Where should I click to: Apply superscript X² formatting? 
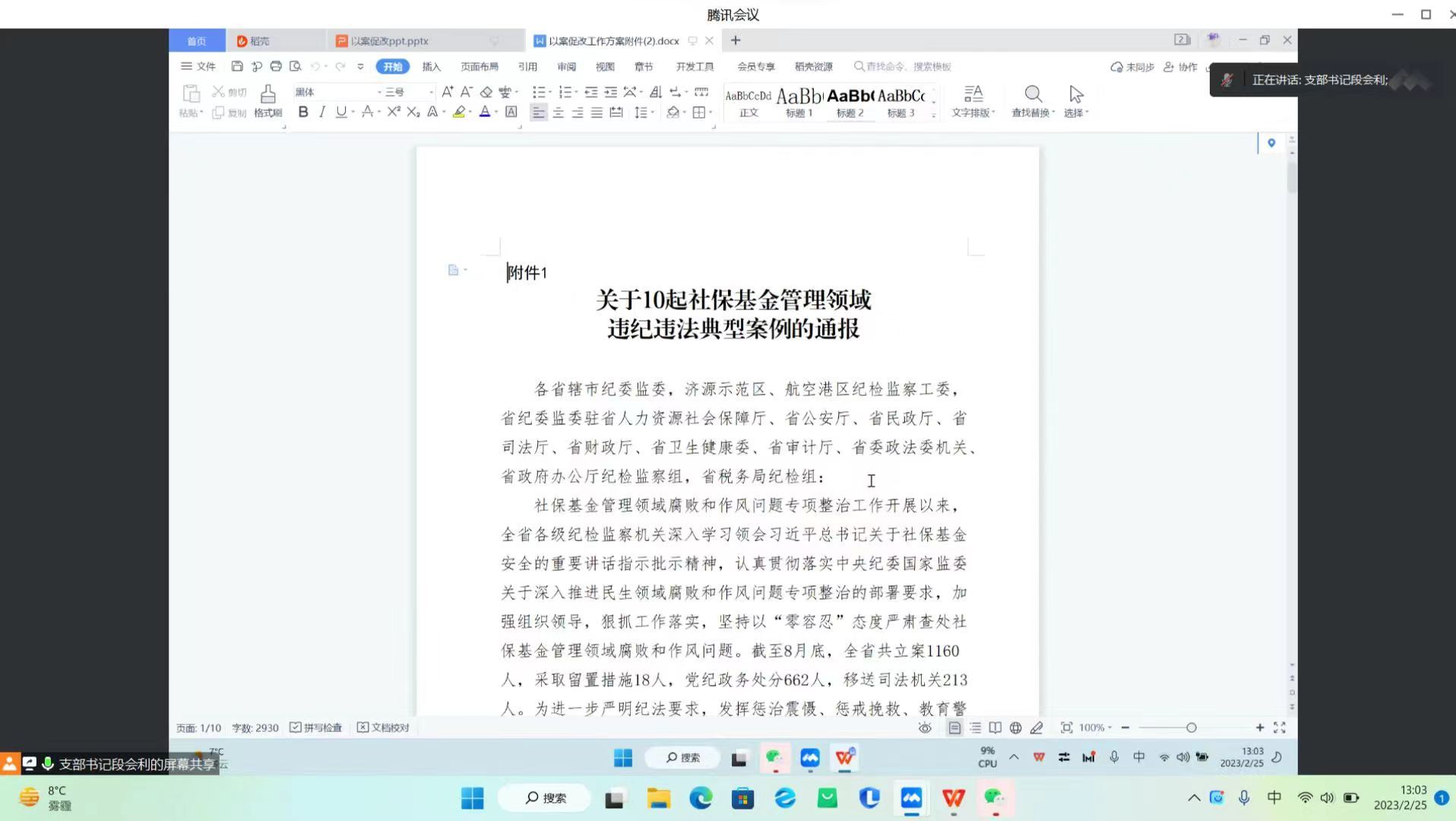[393, 112]
